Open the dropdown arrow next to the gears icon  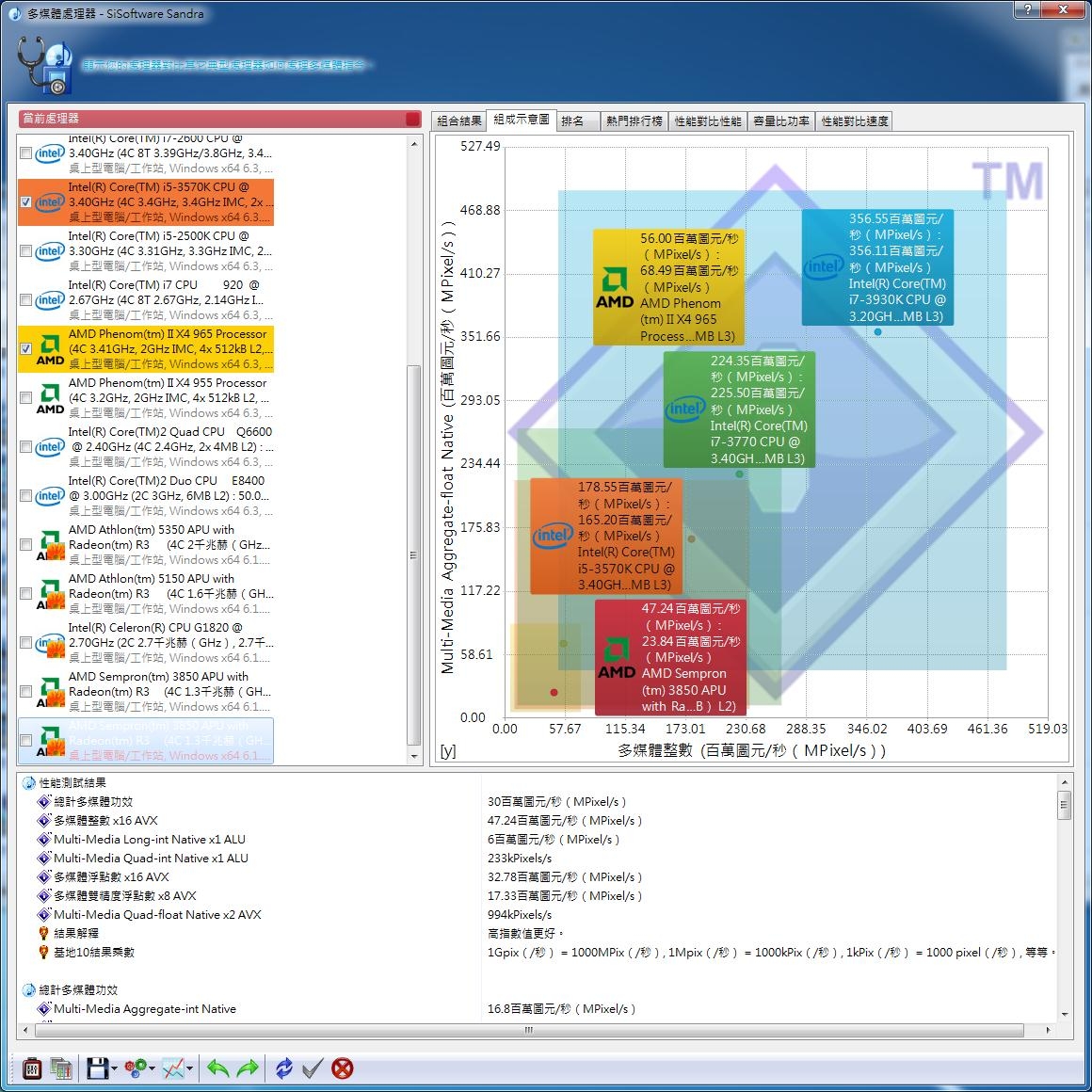pyautogui.click(x=152, y=1068)
